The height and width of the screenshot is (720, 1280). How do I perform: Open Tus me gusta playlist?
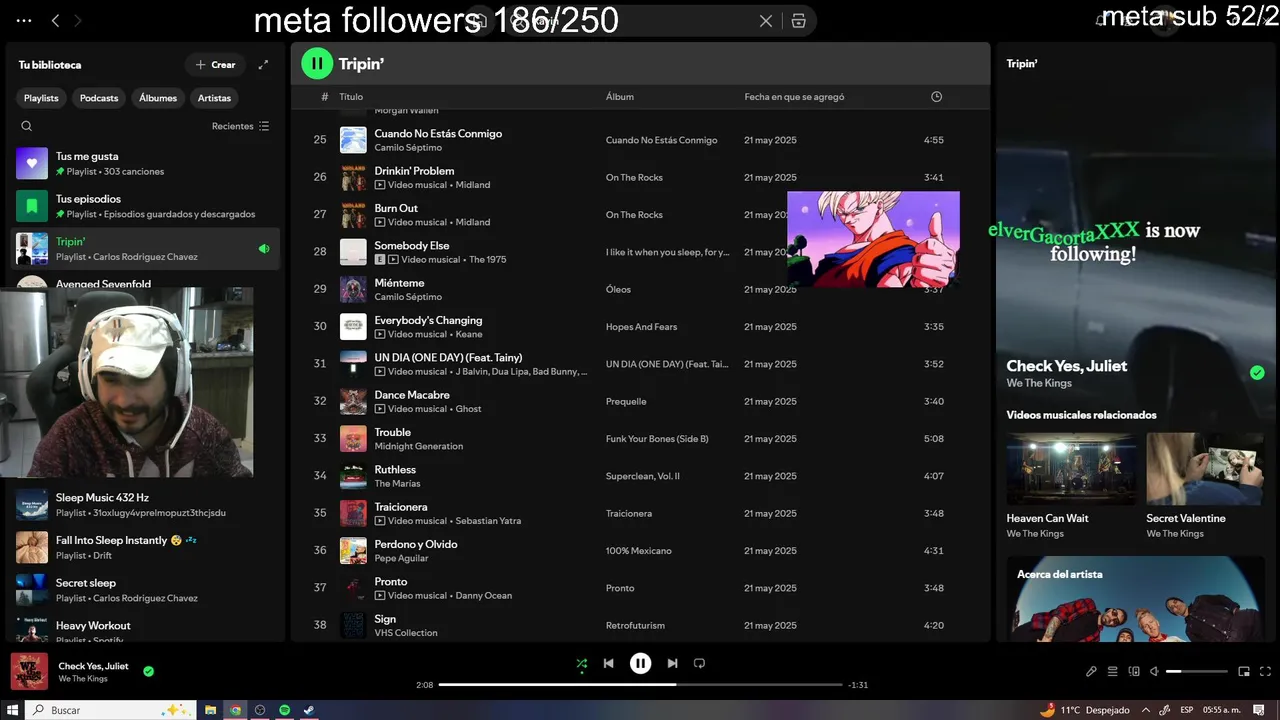click(x=145, y=163)
